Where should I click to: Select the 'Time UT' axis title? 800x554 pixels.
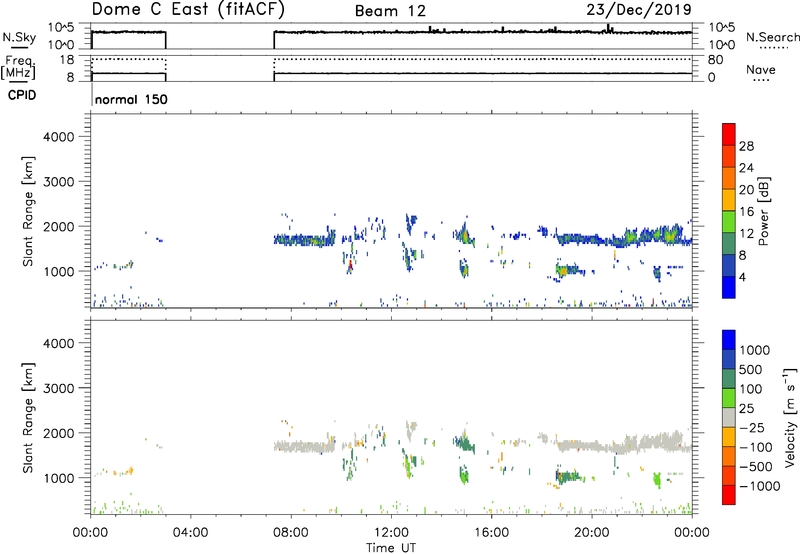(391, 548)
